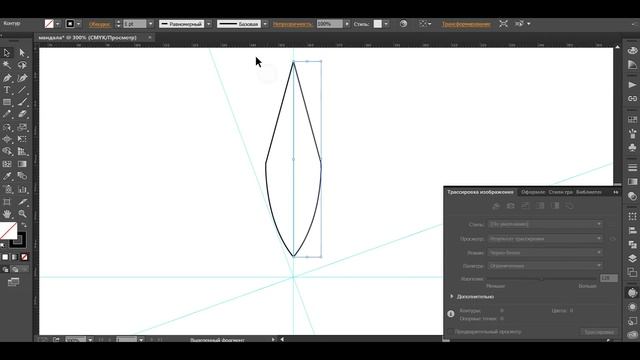This screenshot has height=360, width=640.
Task: Select the Rectangle tool
Action: [x=7, y=102]
